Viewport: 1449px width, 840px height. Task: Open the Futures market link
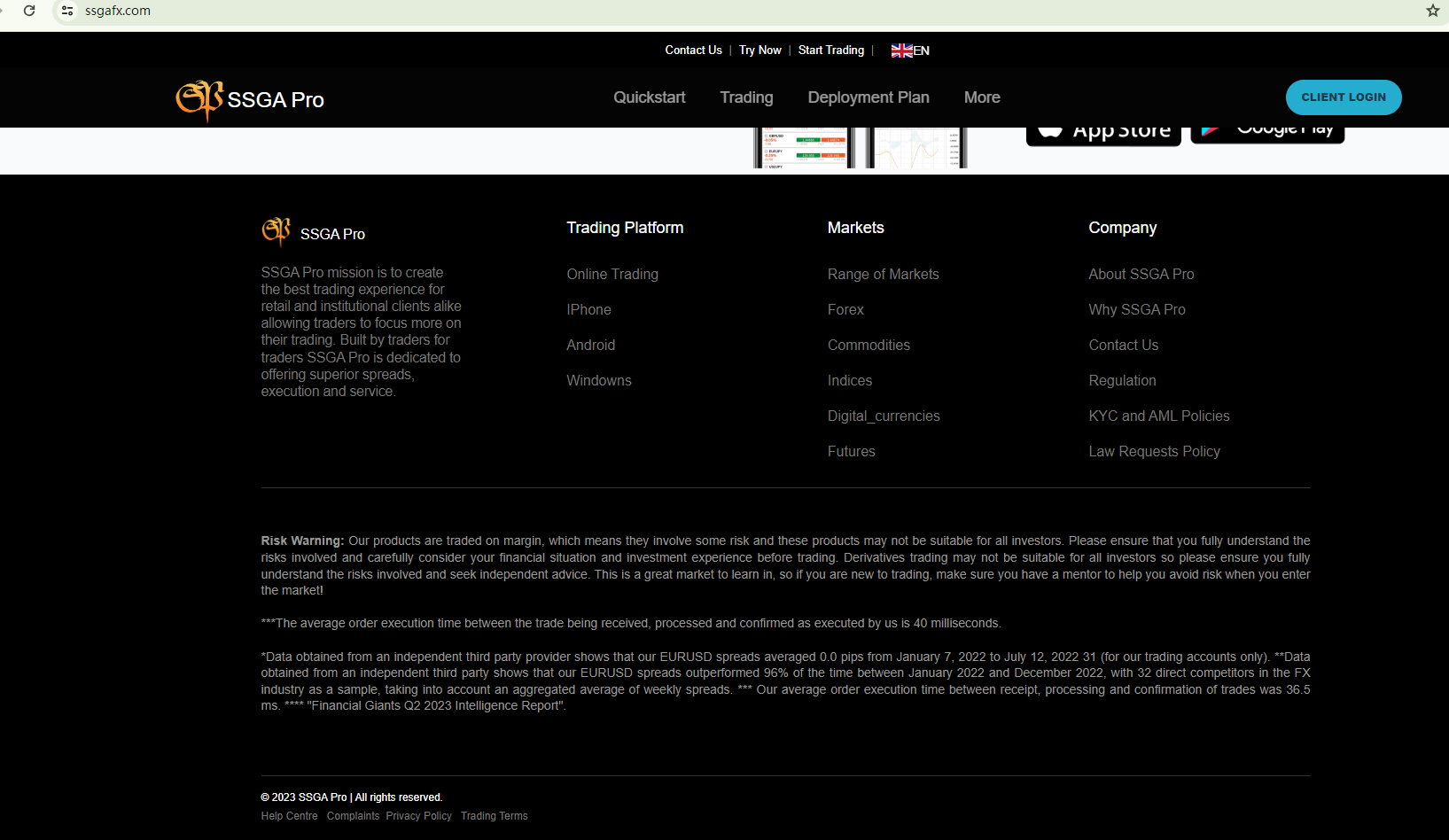pos(852,452)
